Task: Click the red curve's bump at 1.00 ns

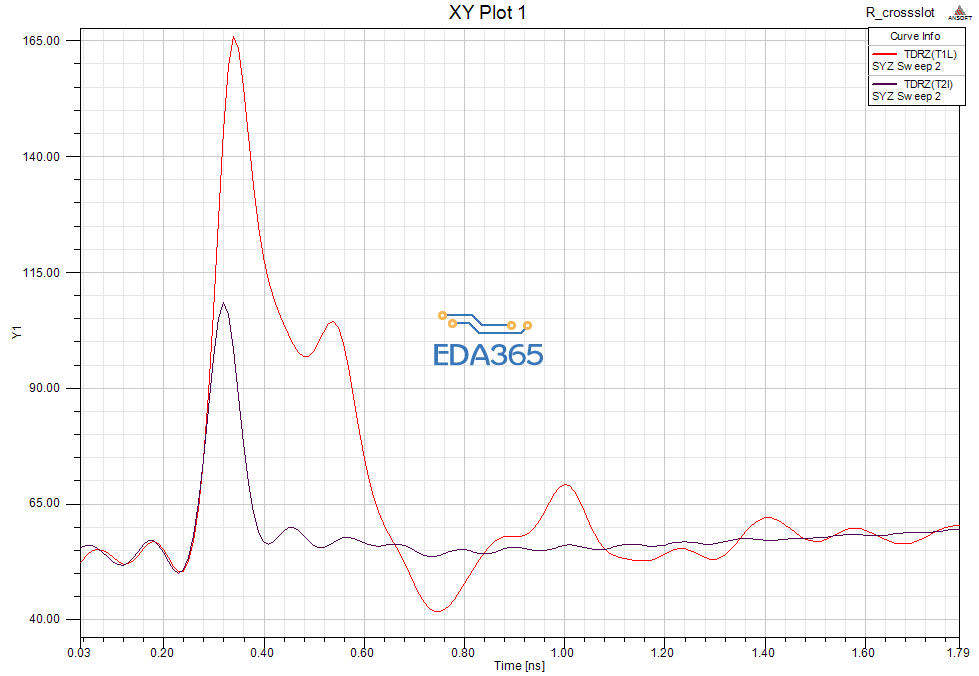Action: tap(565, 484)
